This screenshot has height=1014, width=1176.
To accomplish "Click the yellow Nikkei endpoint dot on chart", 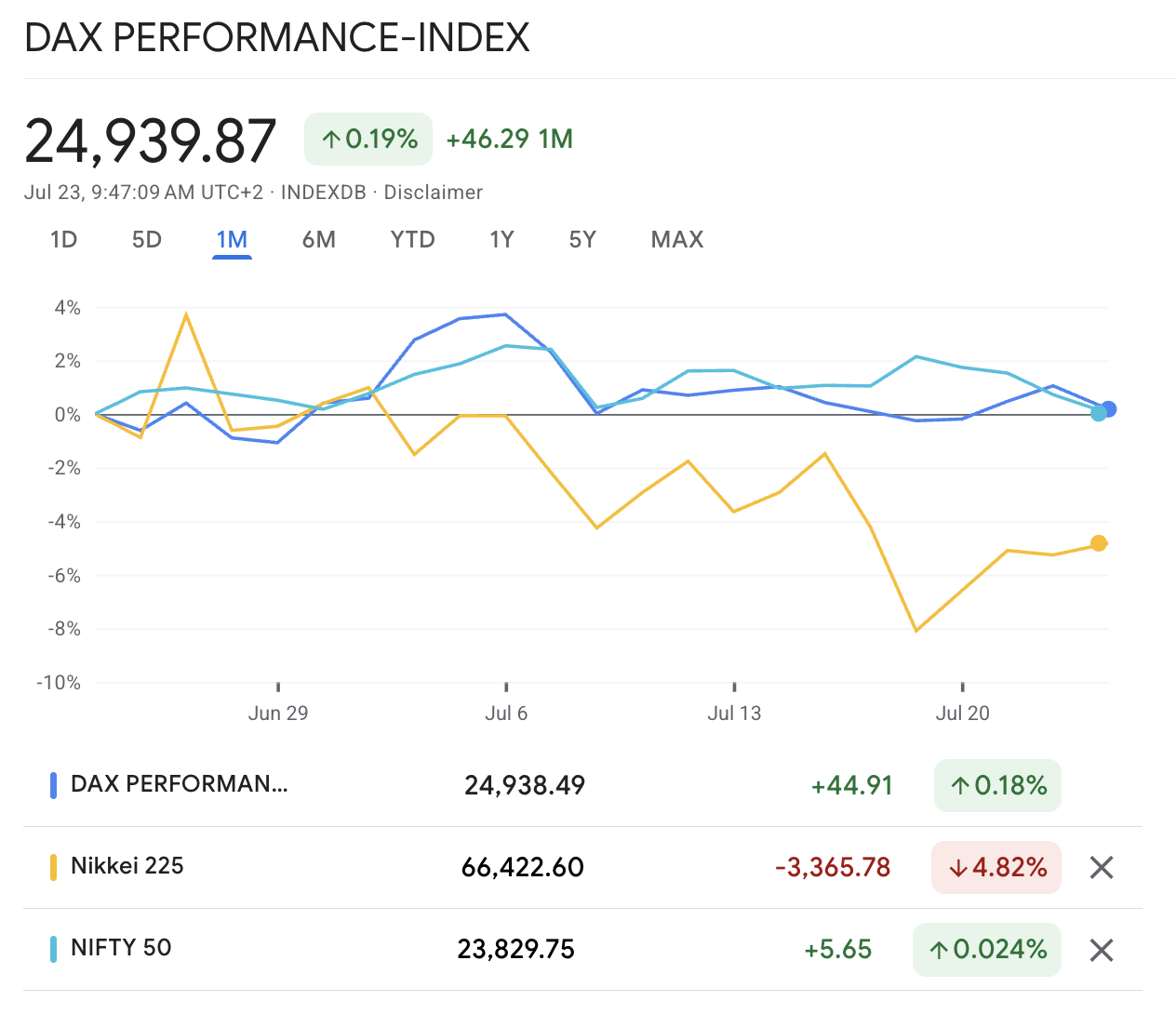I will pyautogui.click(x=1099, y=543).
